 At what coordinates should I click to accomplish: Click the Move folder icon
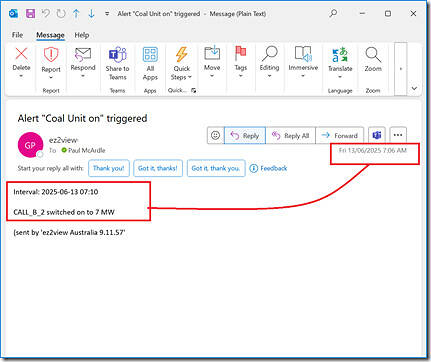212,53
